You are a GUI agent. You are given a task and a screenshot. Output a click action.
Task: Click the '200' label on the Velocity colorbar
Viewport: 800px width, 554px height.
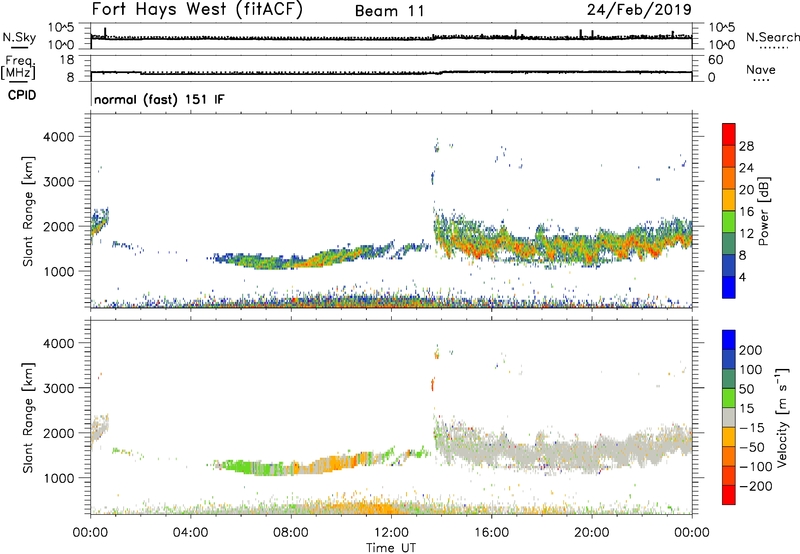(751, 350)
